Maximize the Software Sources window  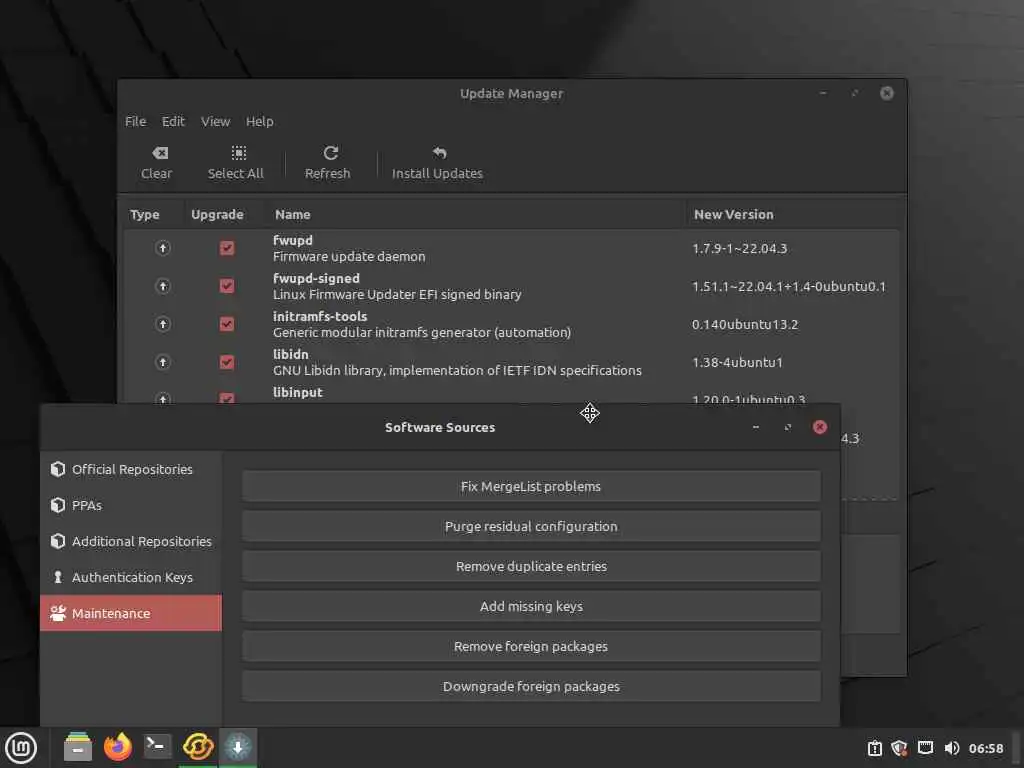coord(788,427)
